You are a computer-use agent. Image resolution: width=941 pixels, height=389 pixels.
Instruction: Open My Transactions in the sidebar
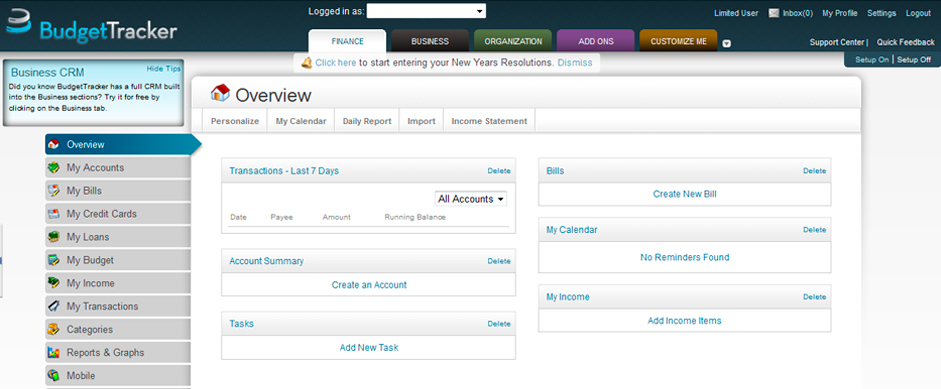click(118, 306)
